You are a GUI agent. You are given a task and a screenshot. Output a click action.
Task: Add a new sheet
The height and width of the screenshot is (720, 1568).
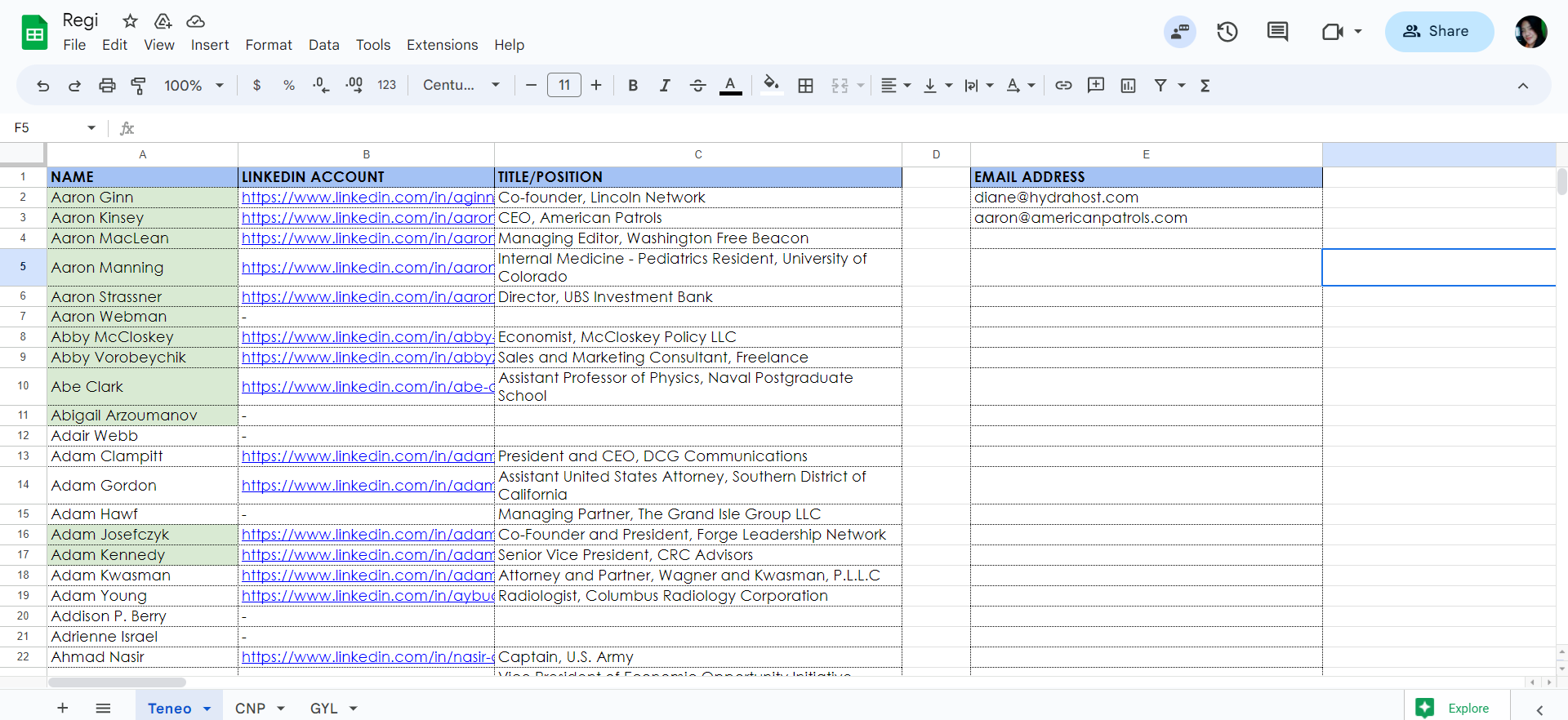tap(63, 708)
